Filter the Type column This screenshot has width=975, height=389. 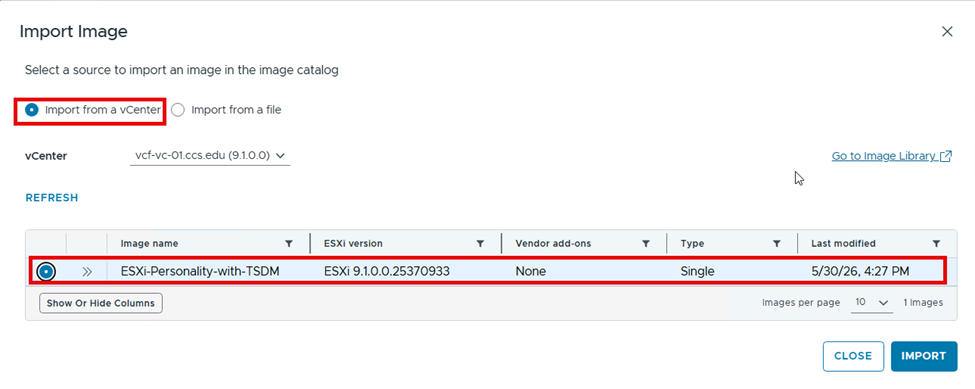click(x=777, y=244)
